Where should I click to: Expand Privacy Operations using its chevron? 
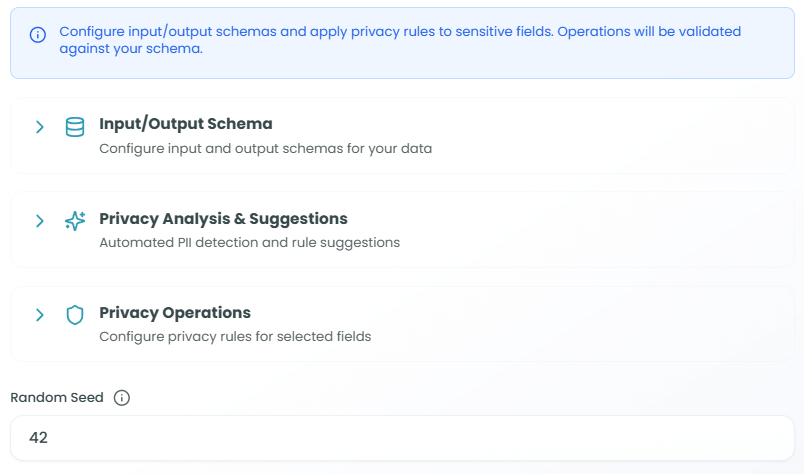tap(40, 315)
